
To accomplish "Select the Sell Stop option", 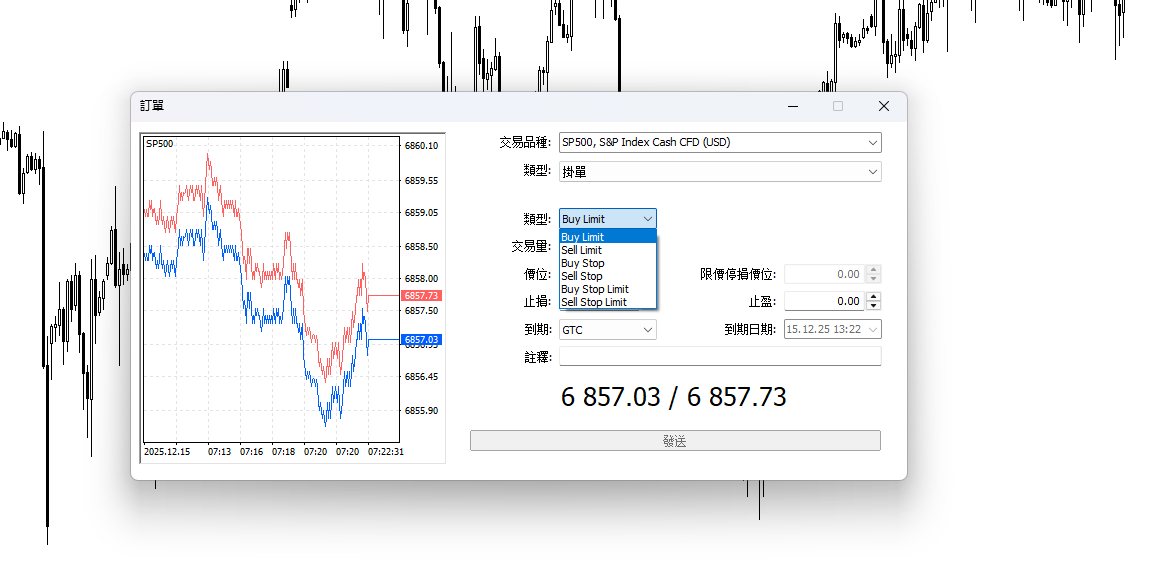I will [x=582, y=276].
